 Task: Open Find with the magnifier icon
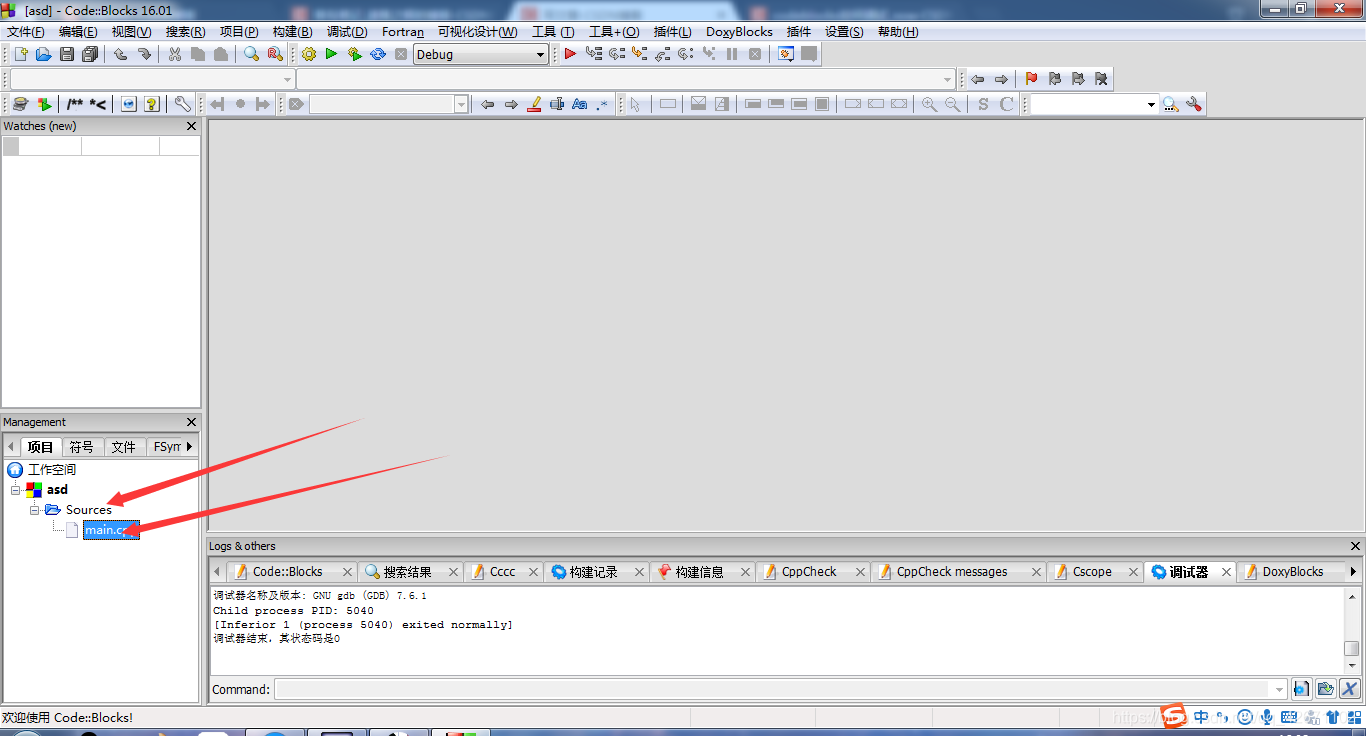[252, 54]
